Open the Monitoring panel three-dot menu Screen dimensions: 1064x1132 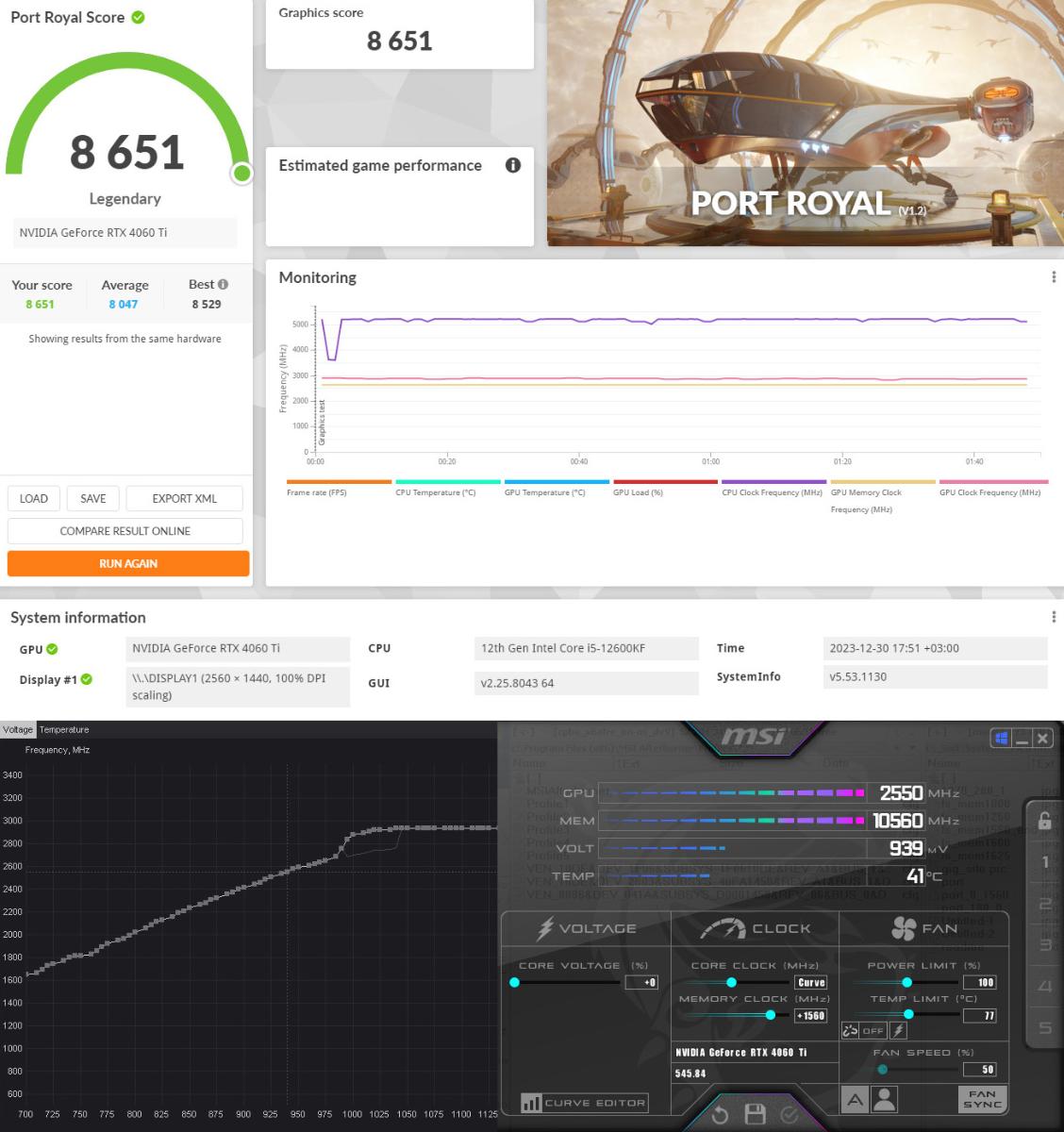click(1054, 277)
